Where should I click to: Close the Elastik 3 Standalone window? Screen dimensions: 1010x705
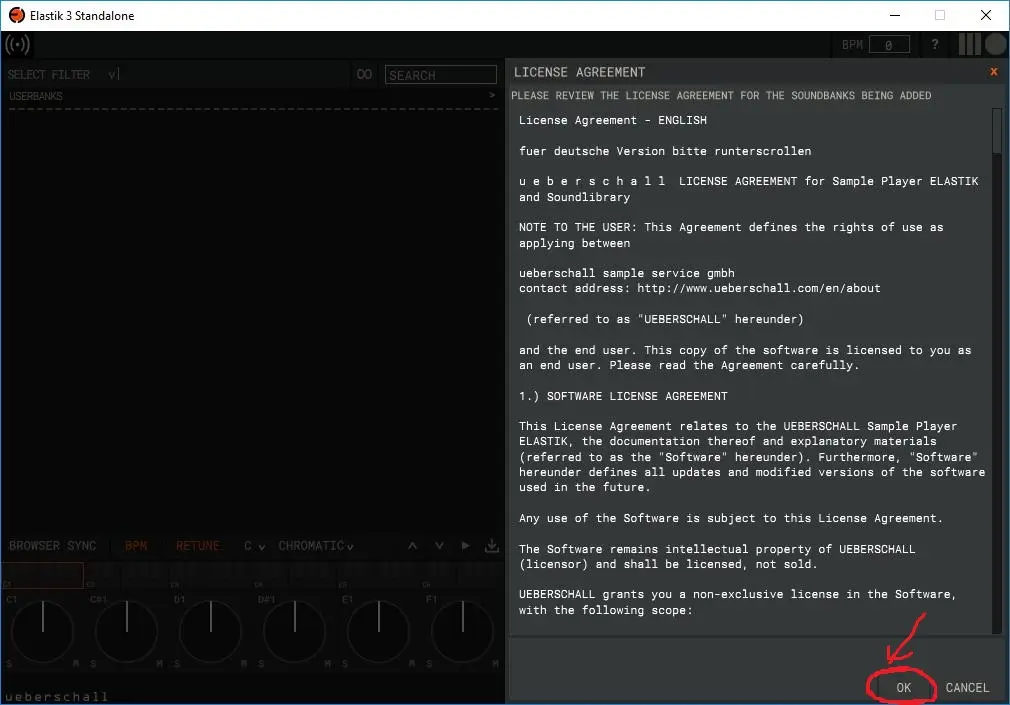(986, 15)
